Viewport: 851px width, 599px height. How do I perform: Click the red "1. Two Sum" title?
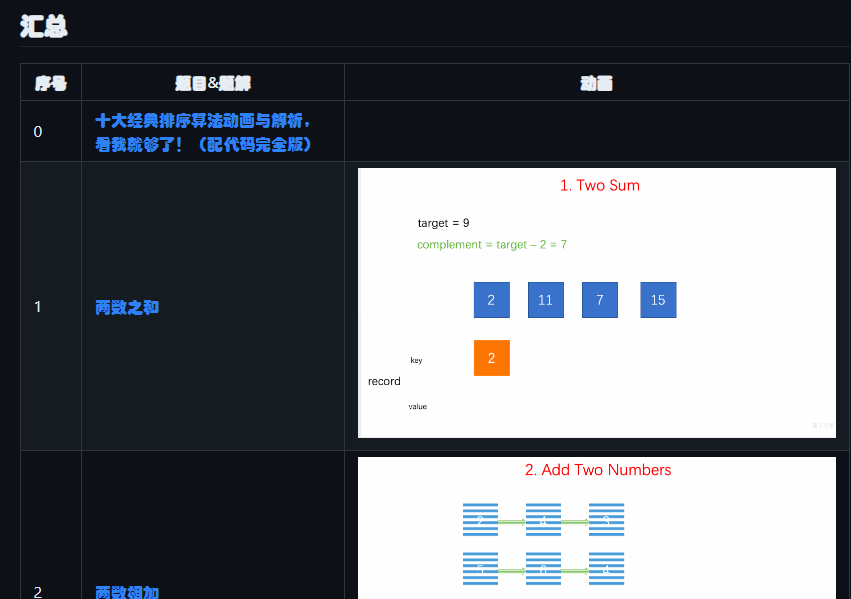coord(600,185)
